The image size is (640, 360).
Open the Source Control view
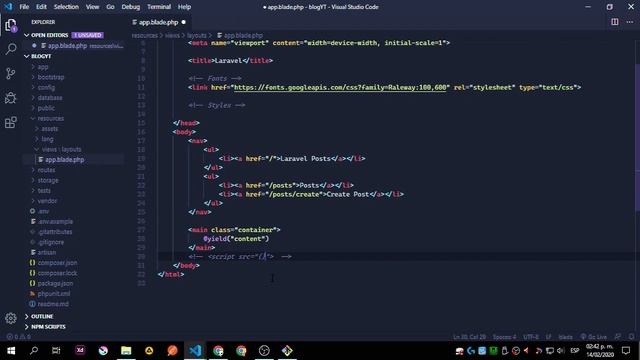click(x=11, y=74)
